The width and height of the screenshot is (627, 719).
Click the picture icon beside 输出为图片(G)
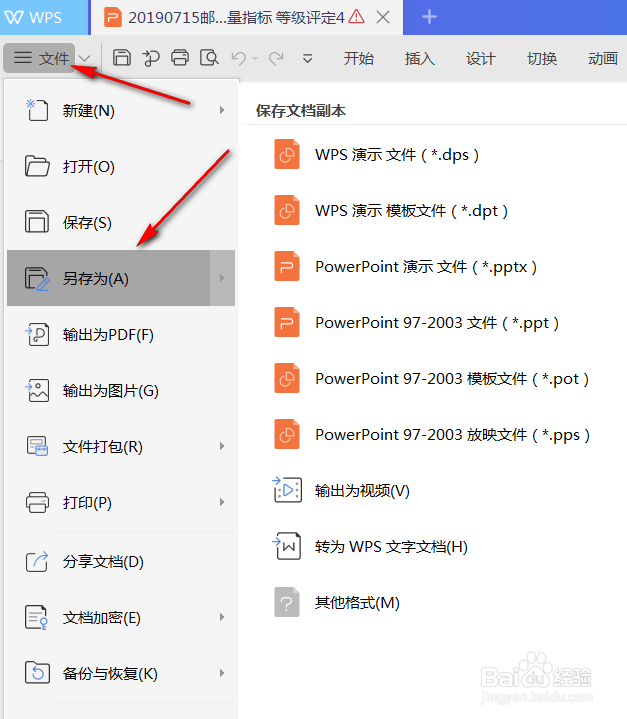(x=37, y=390)
